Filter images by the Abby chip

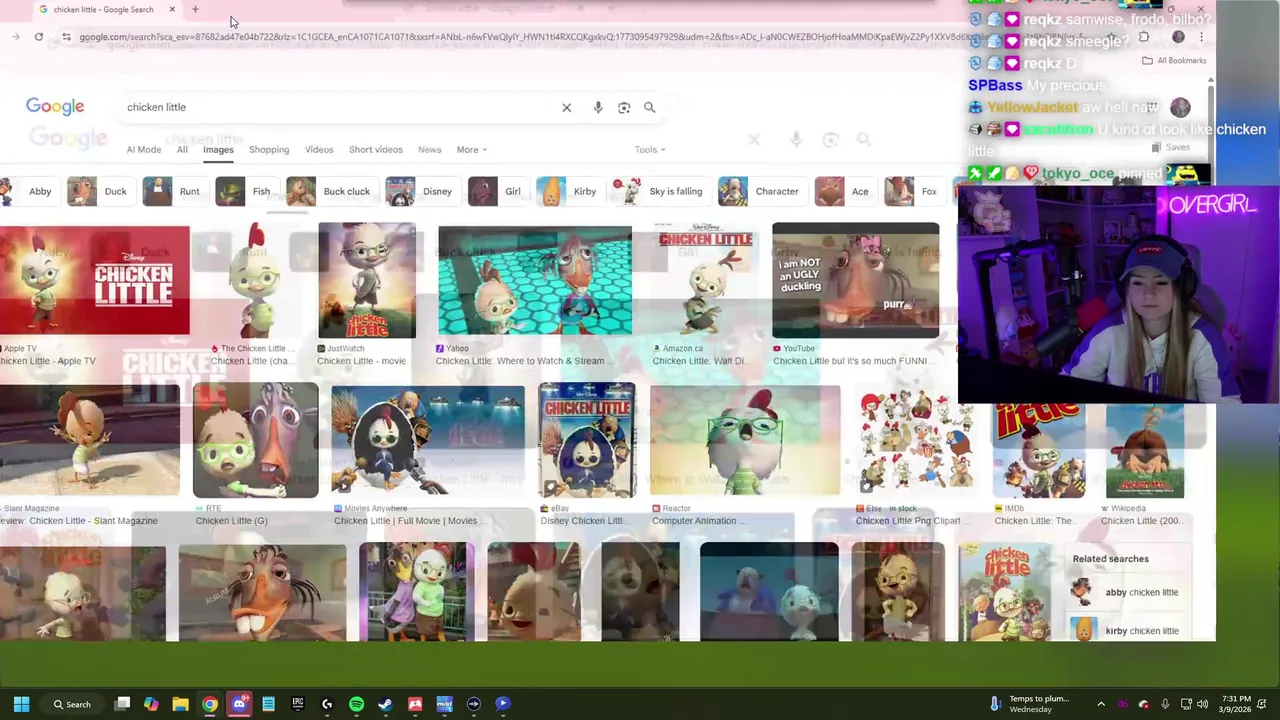coord(28,191)
